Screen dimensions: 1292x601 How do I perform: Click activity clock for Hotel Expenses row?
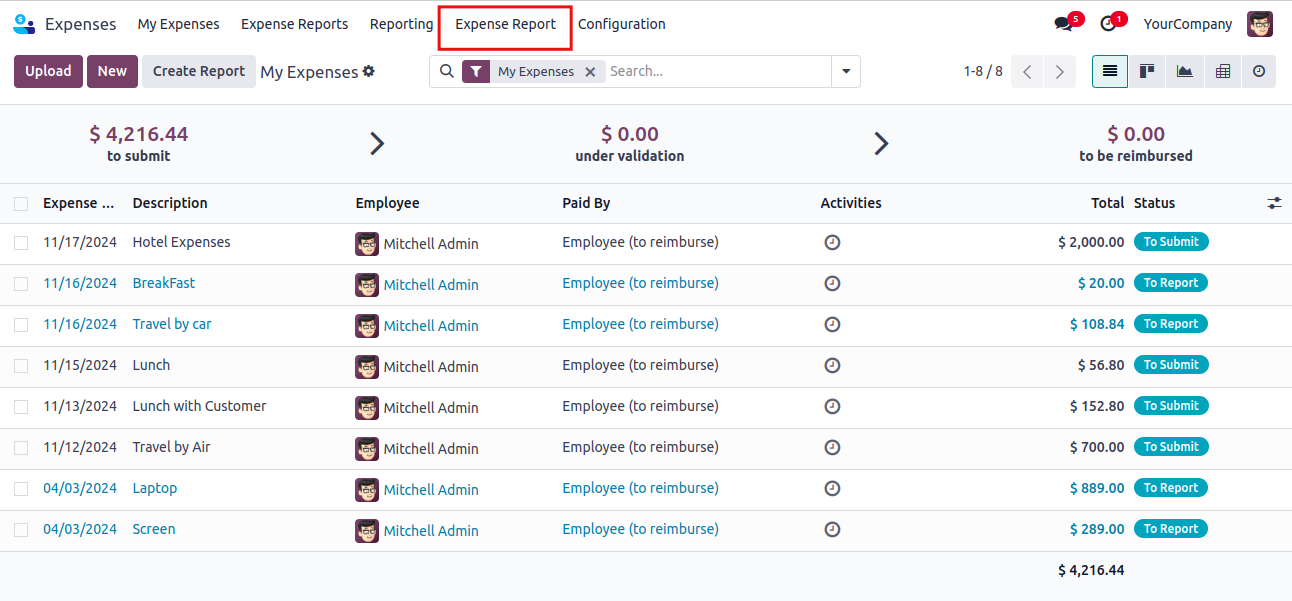(x=832, y=242)
